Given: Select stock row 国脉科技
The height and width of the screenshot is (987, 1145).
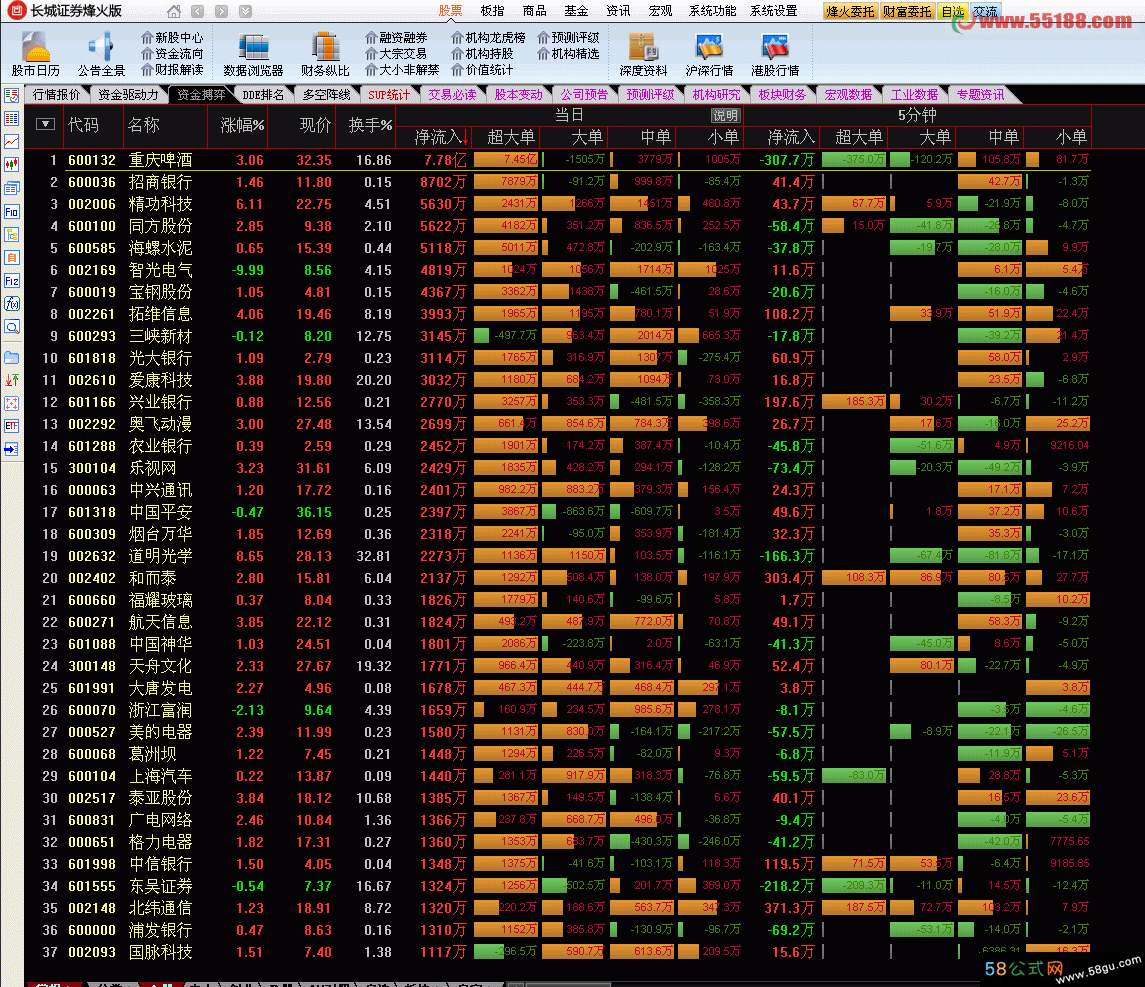Looking at the screenshot, I should click(x=558, y=952).
